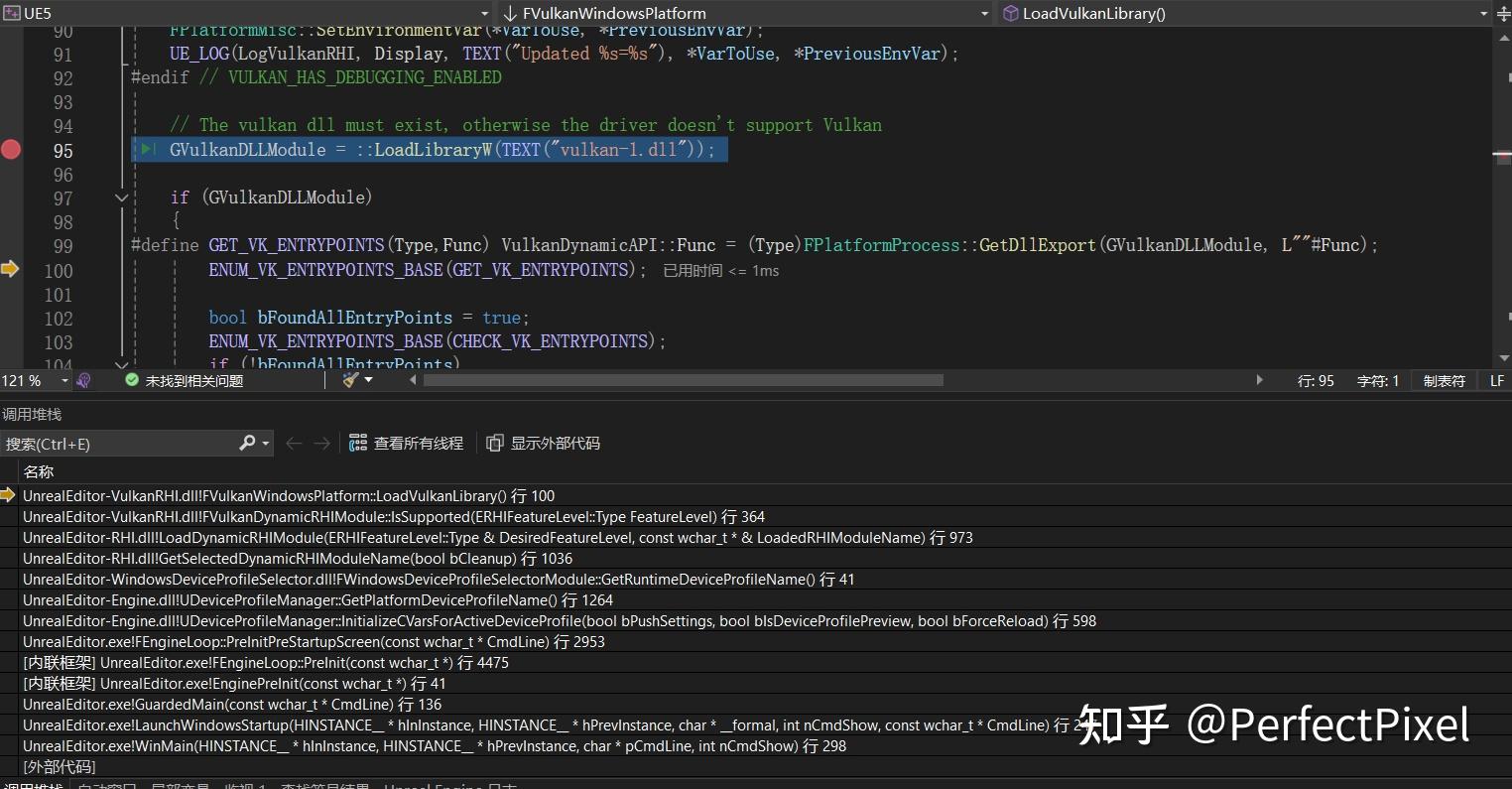The width and height of the screenshot is (1512, 789).
Task: Click the code cleanup broom icon
Action: 349,380
